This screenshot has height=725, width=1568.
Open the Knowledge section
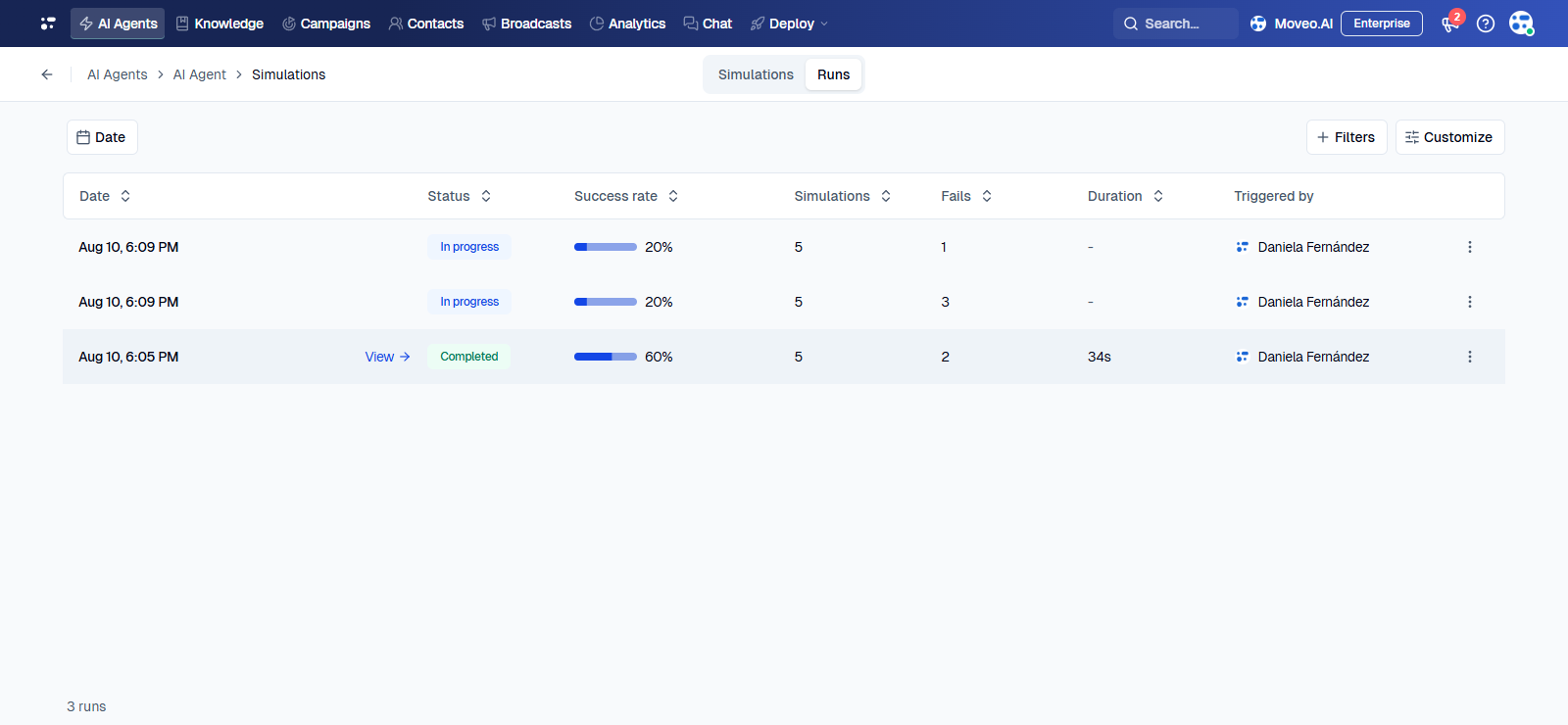point(220,24)
